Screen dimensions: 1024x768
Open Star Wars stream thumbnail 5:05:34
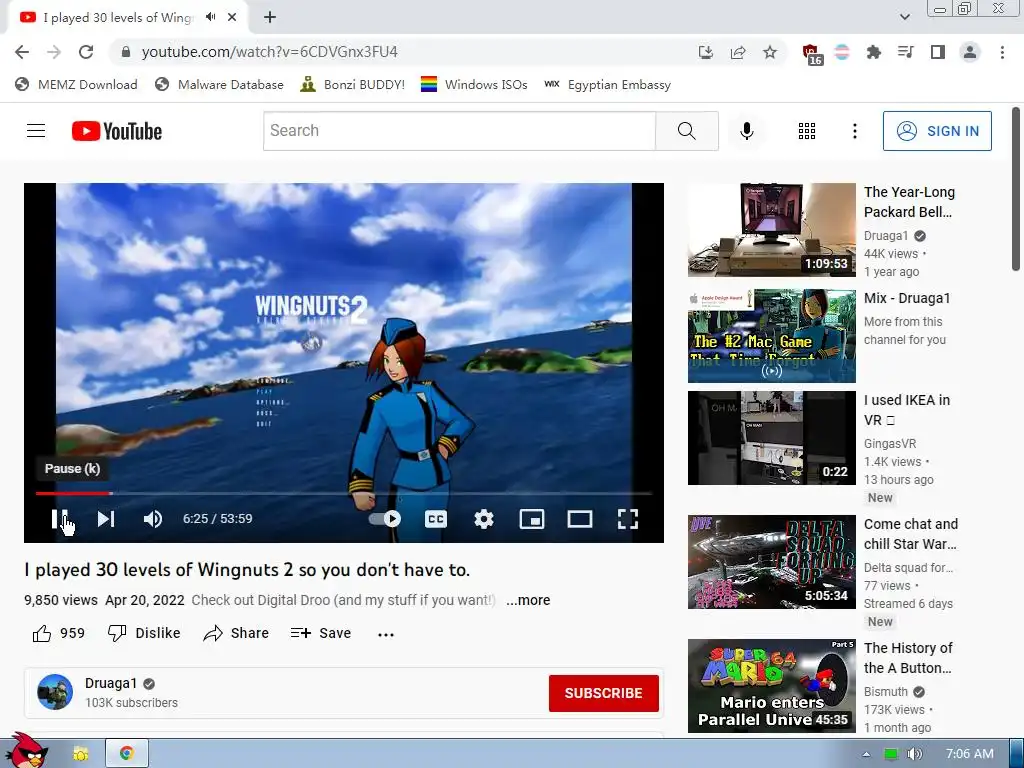point(771,562)
